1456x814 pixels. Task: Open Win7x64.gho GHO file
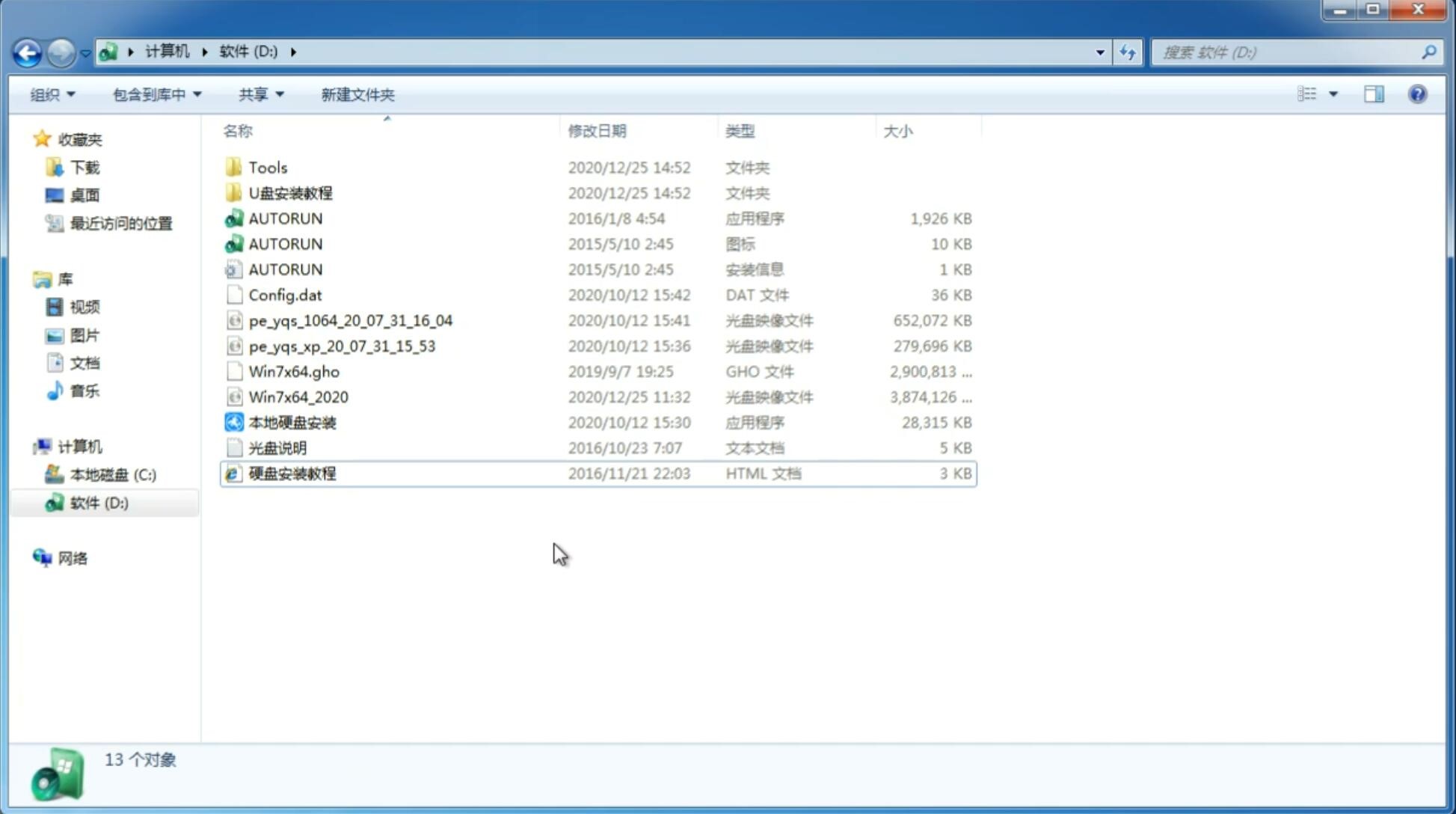(295, 371)
